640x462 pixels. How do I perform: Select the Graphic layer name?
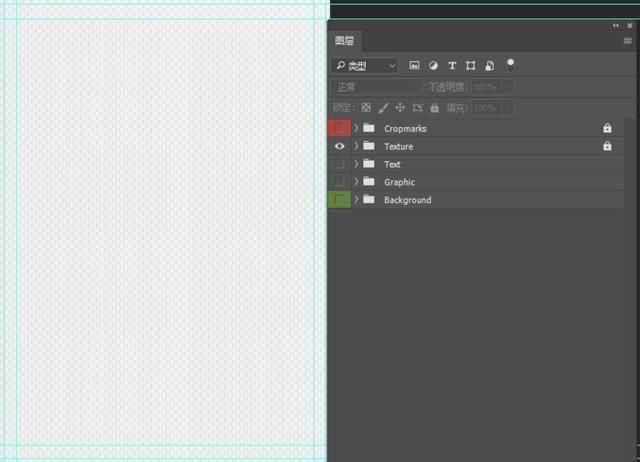click(399, 182)
